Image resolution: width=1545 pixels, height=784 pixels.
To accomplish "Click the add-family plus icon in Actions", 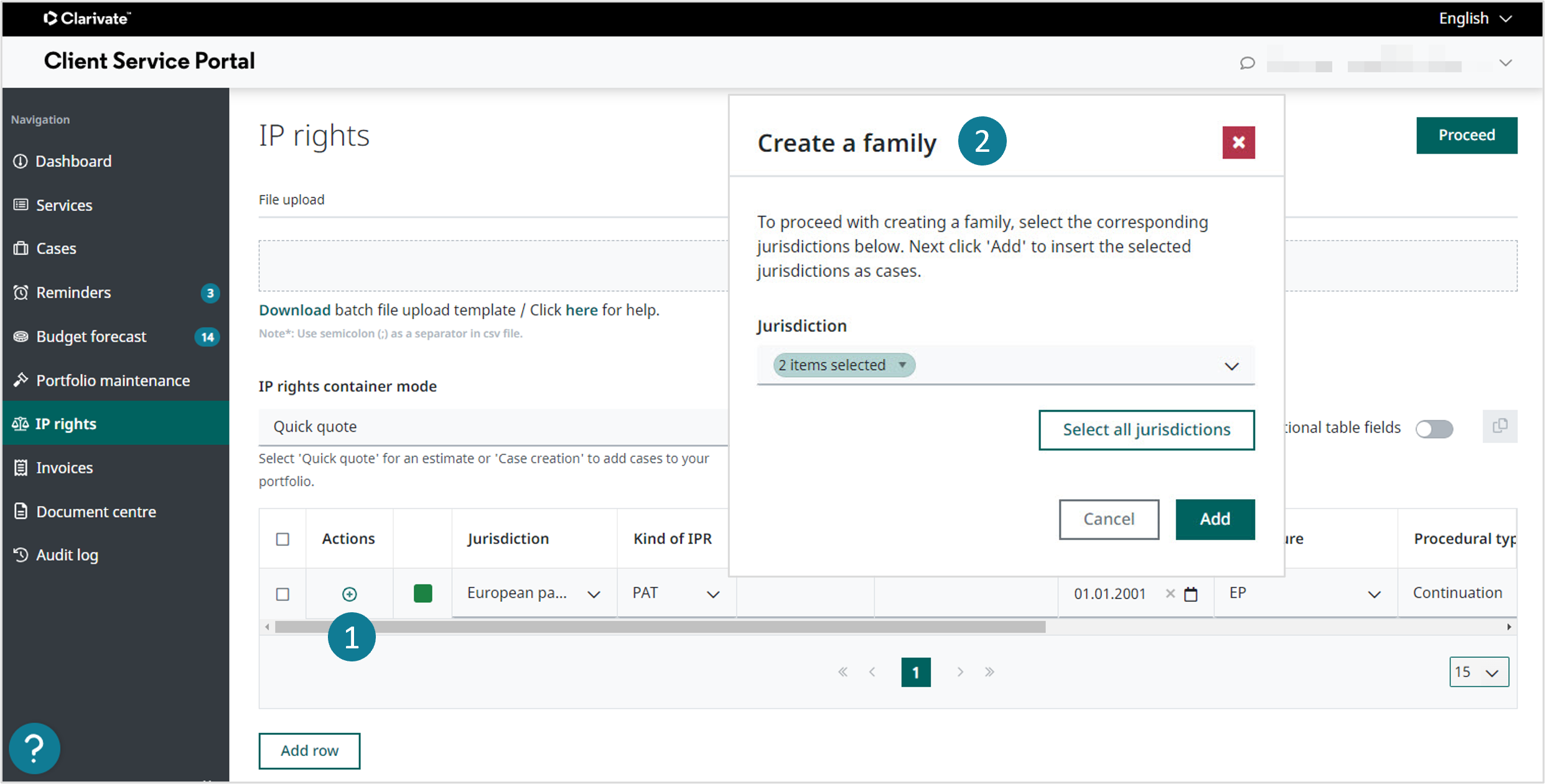I will 350,594.
